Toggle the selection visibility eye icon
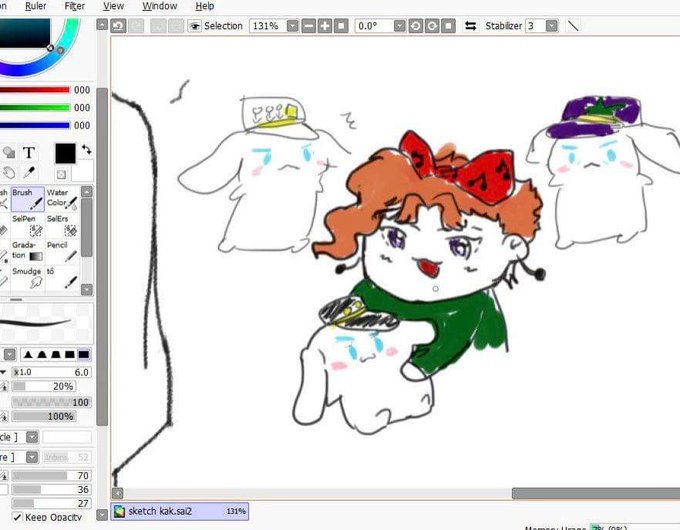The image size is (680, 530). (x=194, y=26)
